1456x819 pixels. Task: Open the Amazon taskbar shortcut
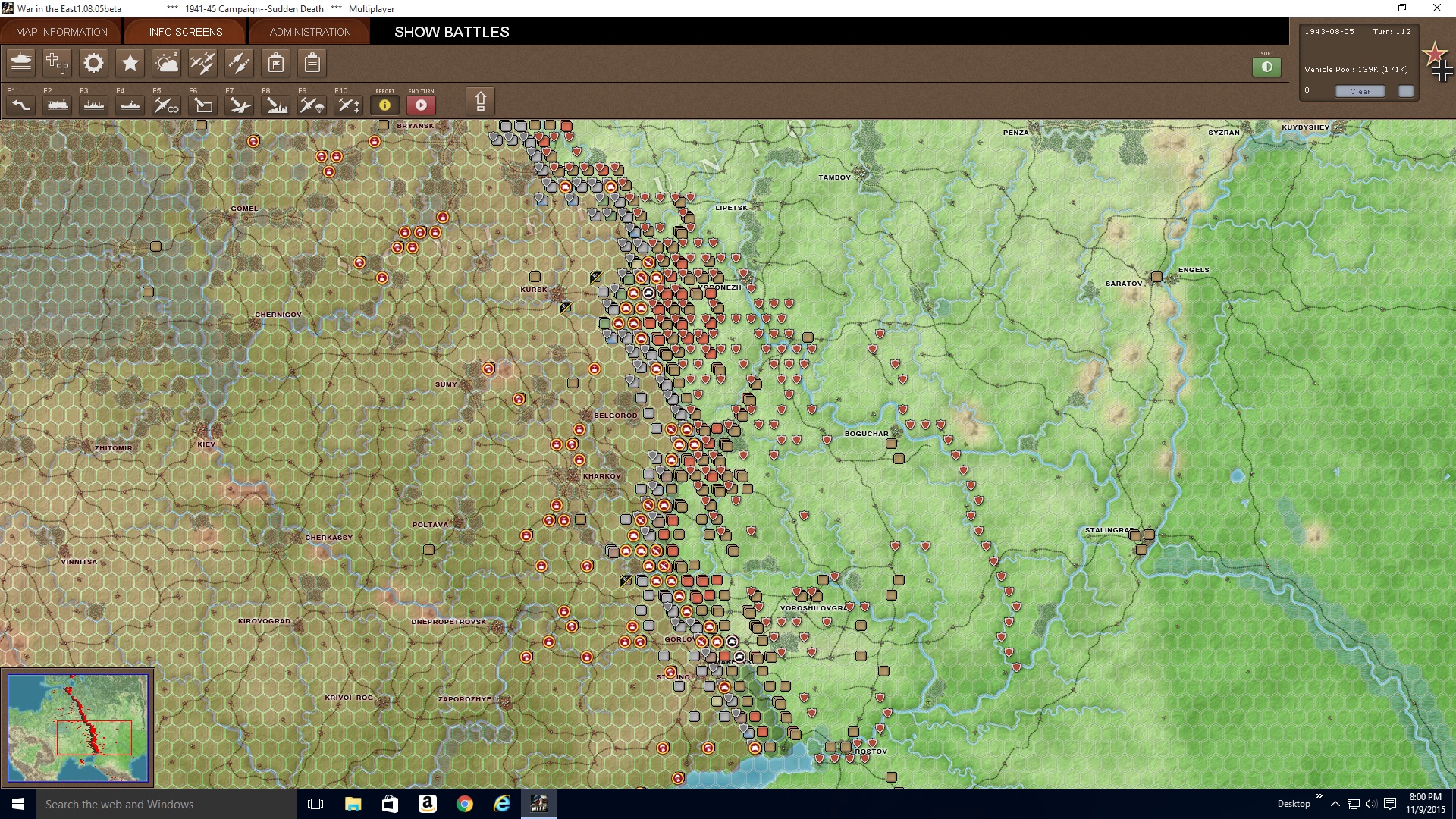coord(428,804)
